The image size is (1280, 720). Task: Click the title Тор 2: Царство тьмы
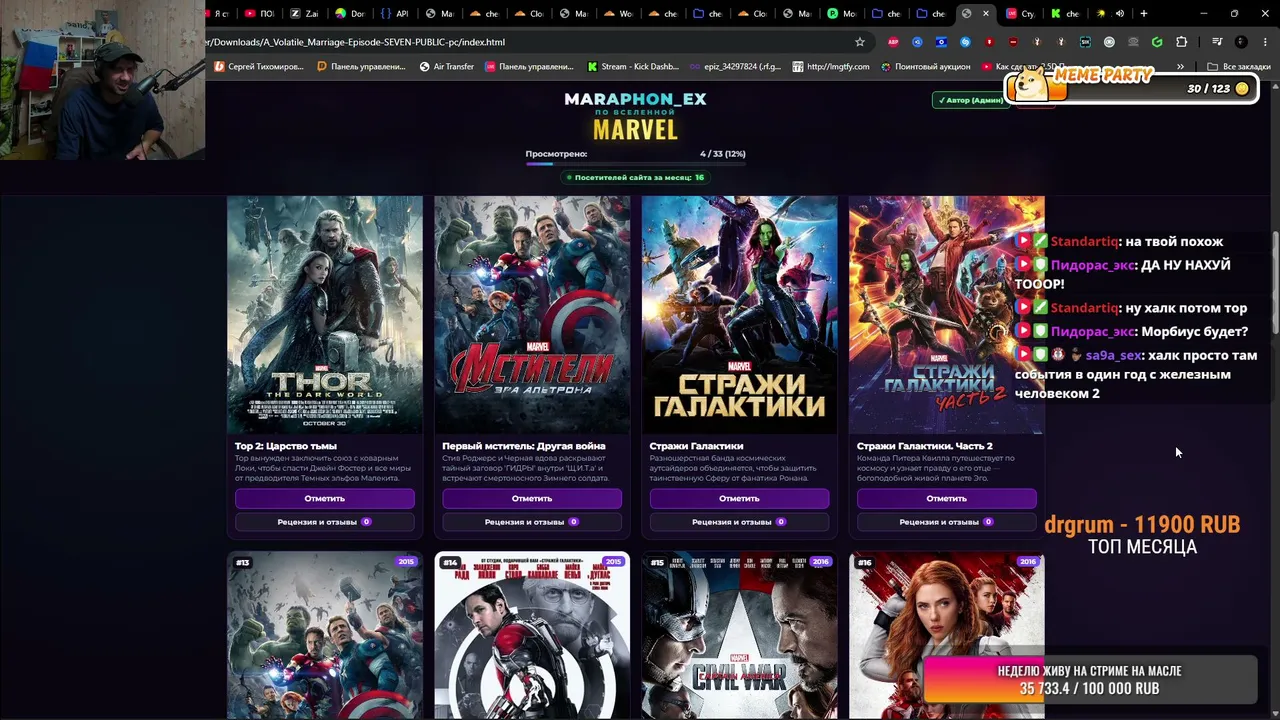pyautogui.click(x=285, y=446)
